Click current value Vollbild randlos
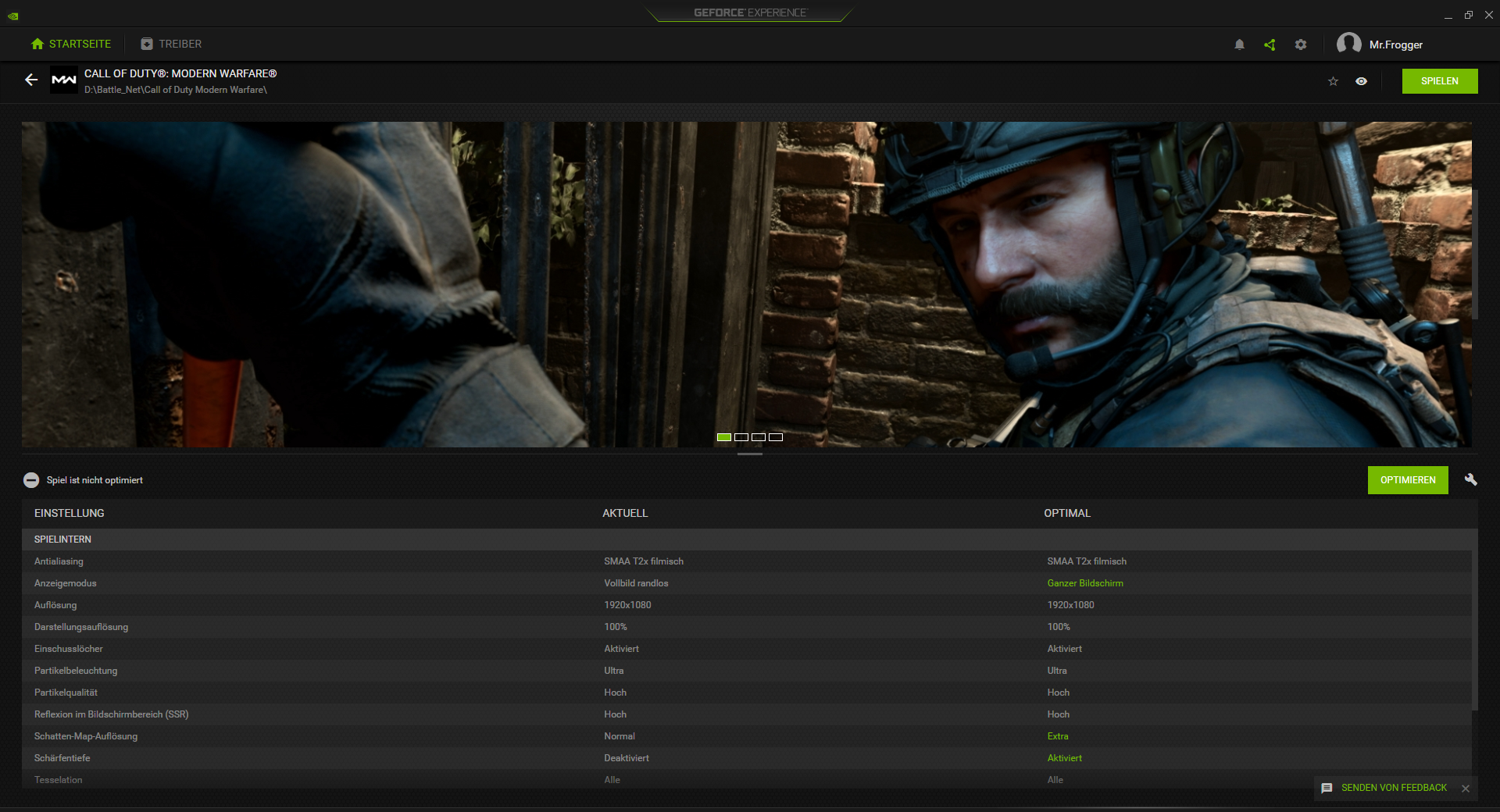The height and width of the screenshot is (812, 1500). point(636,583)
